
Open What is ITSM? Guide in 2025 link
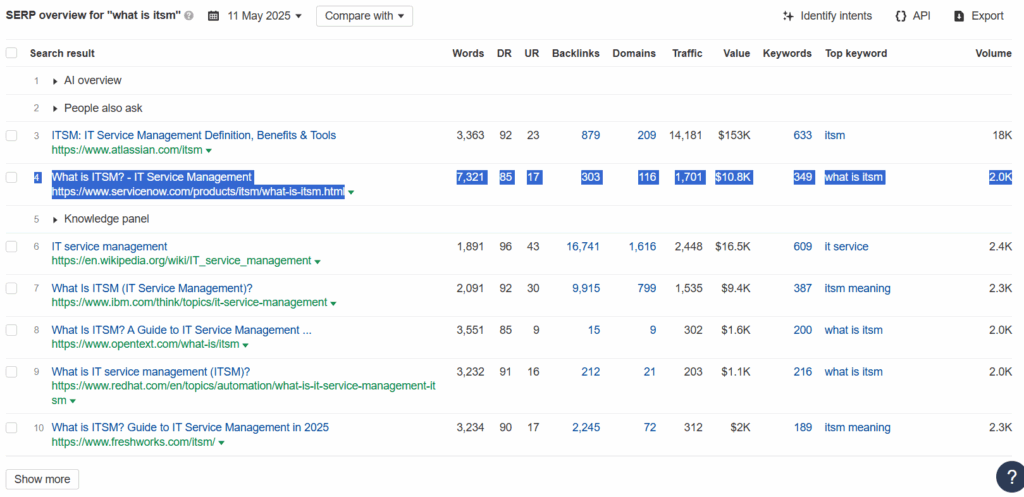tap(190, 427)
